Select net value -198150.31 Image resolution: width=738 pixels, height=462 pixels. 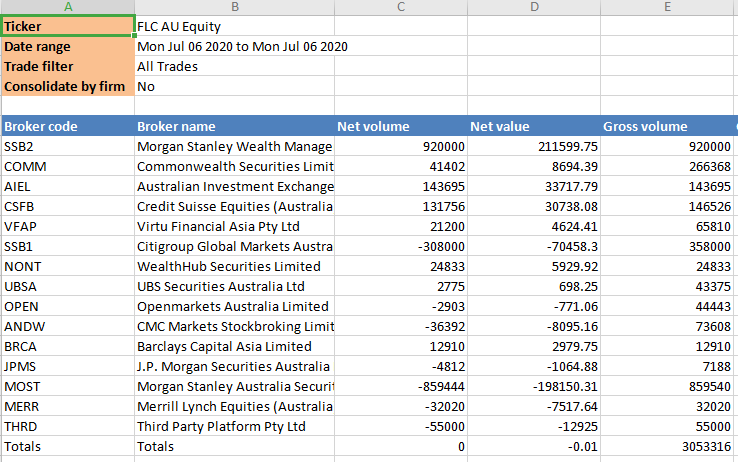[534, 386]
